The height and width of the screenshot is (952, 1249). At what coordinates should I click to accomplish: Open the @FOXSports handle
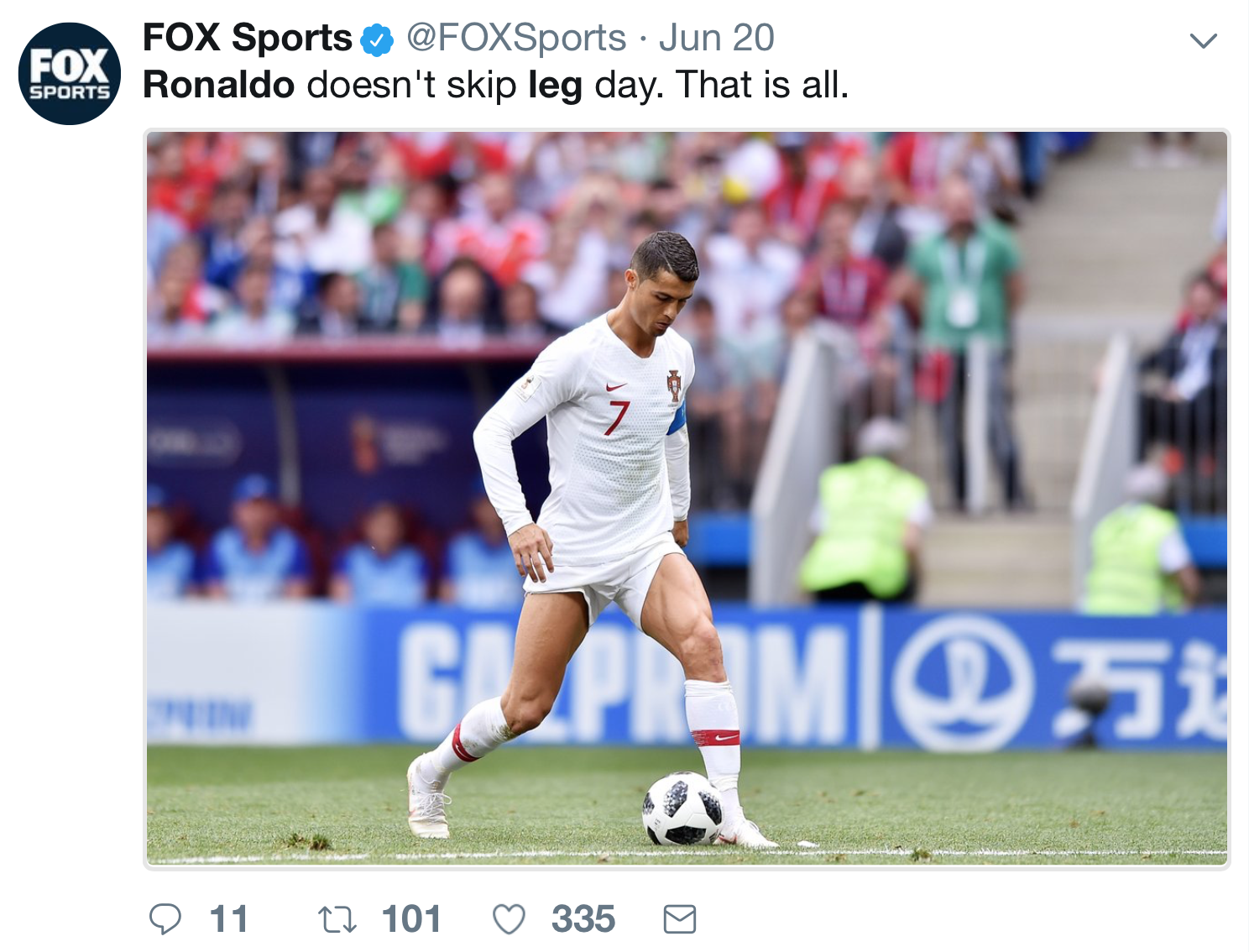pyautogui.click(x=515, y=38)
